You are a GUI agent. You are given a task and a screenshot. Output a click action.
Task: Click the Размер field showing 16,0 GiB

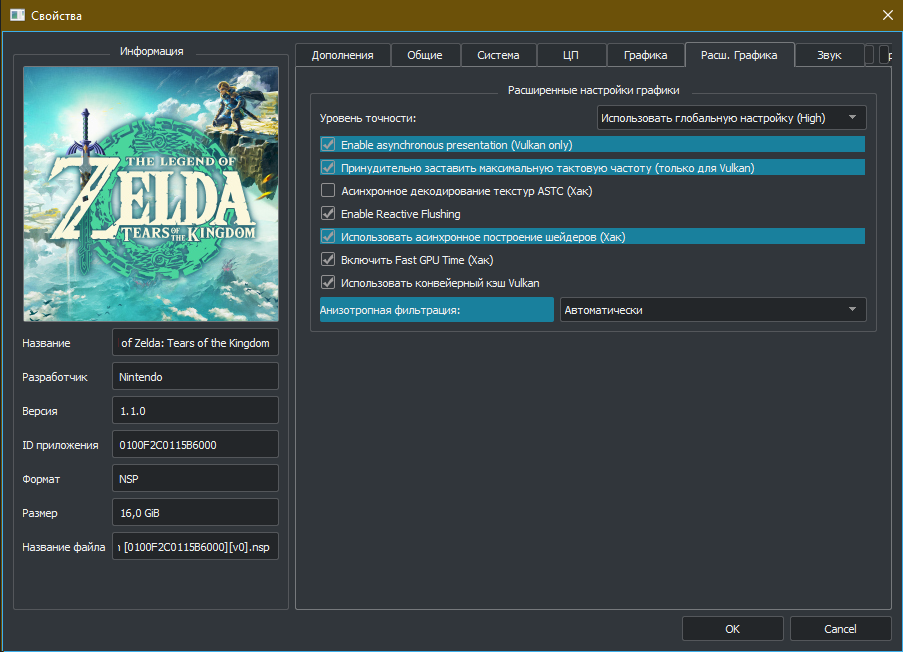coord(195,513)
